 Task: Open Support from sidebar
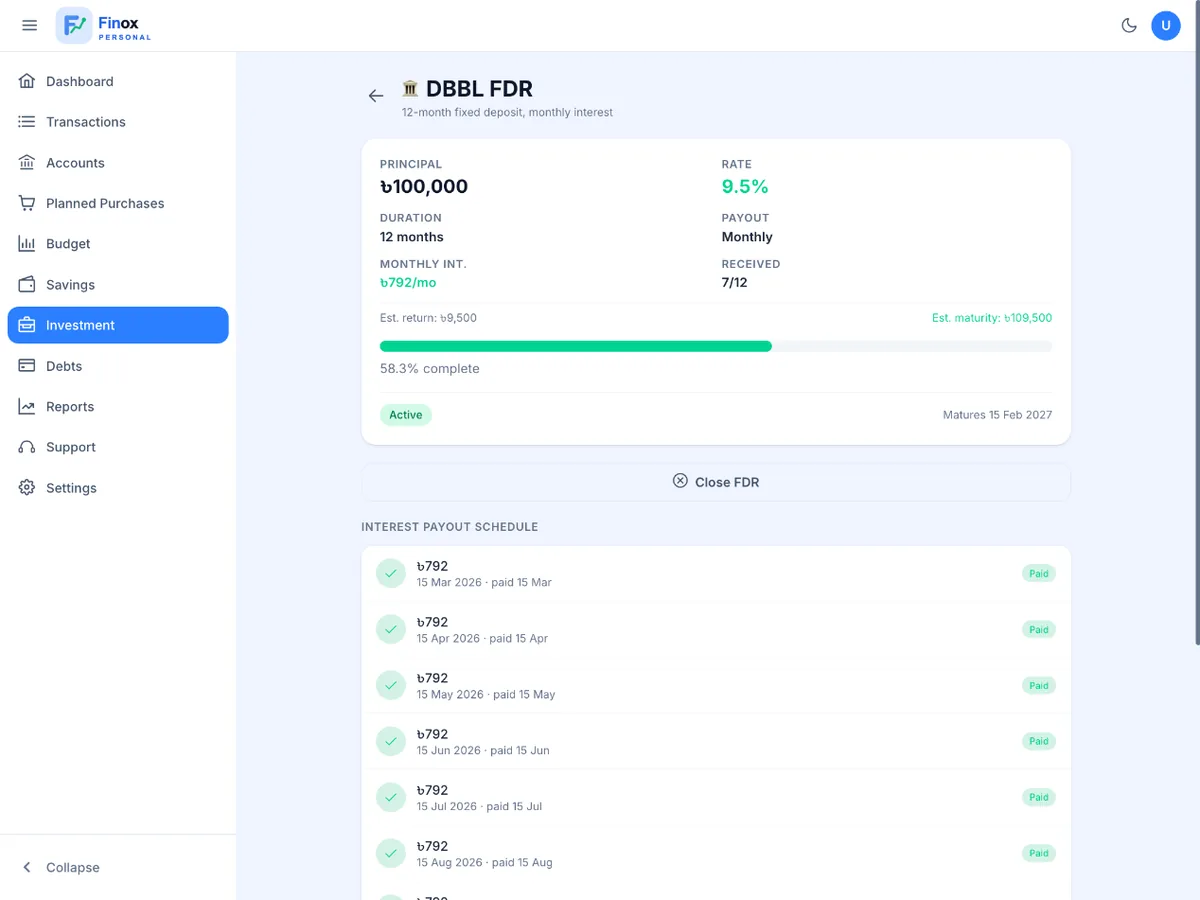[x=118, y=447]
